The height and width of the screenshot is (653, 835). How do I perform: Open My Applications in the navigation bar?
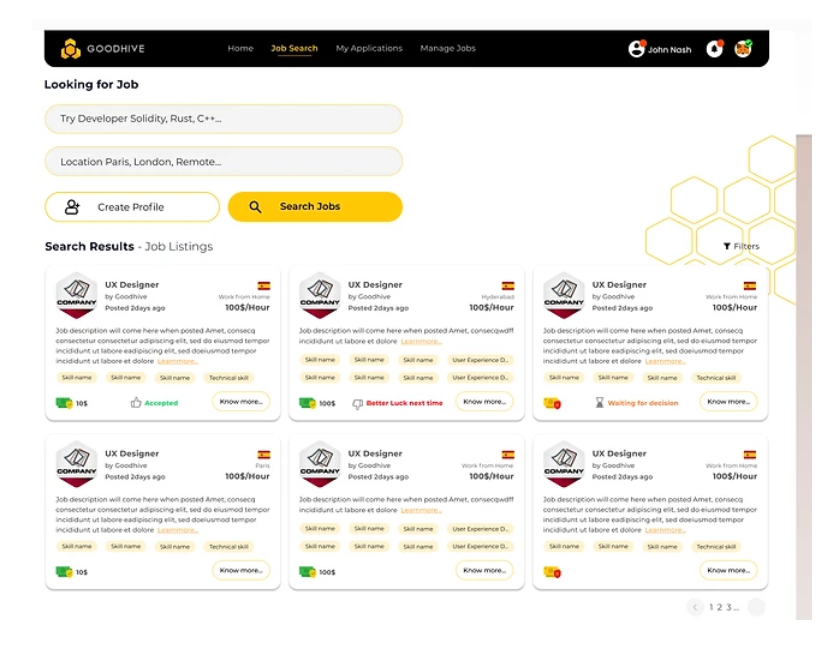click(369, 48)
